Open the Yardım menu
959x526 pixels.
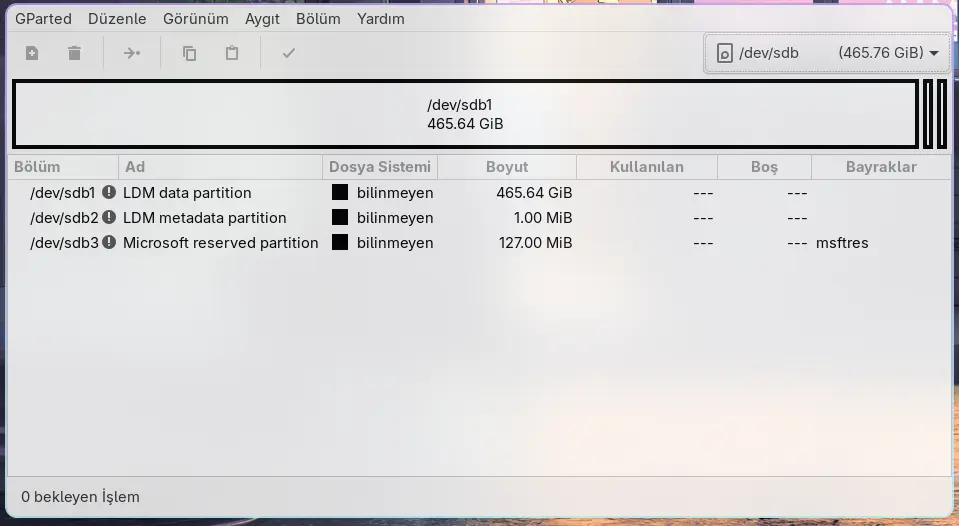380,19
